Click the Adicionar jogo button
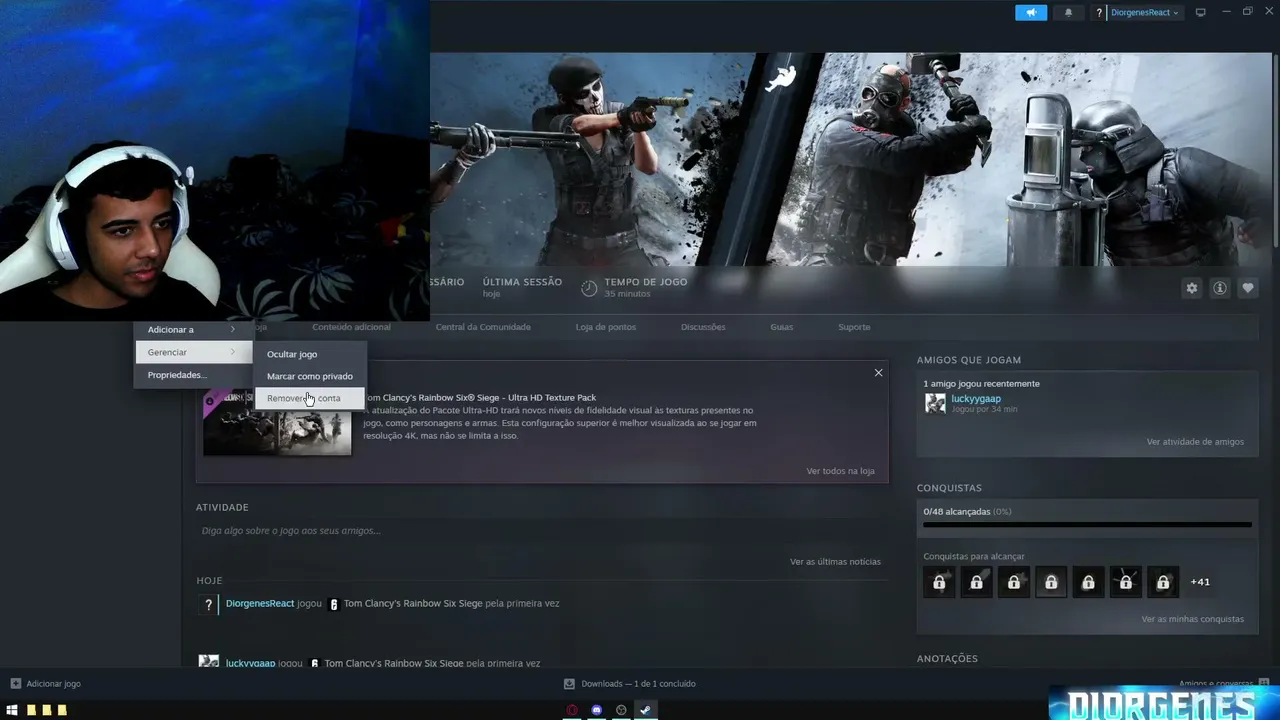The width and height of the screenshot is (1280, 720). 46,684
